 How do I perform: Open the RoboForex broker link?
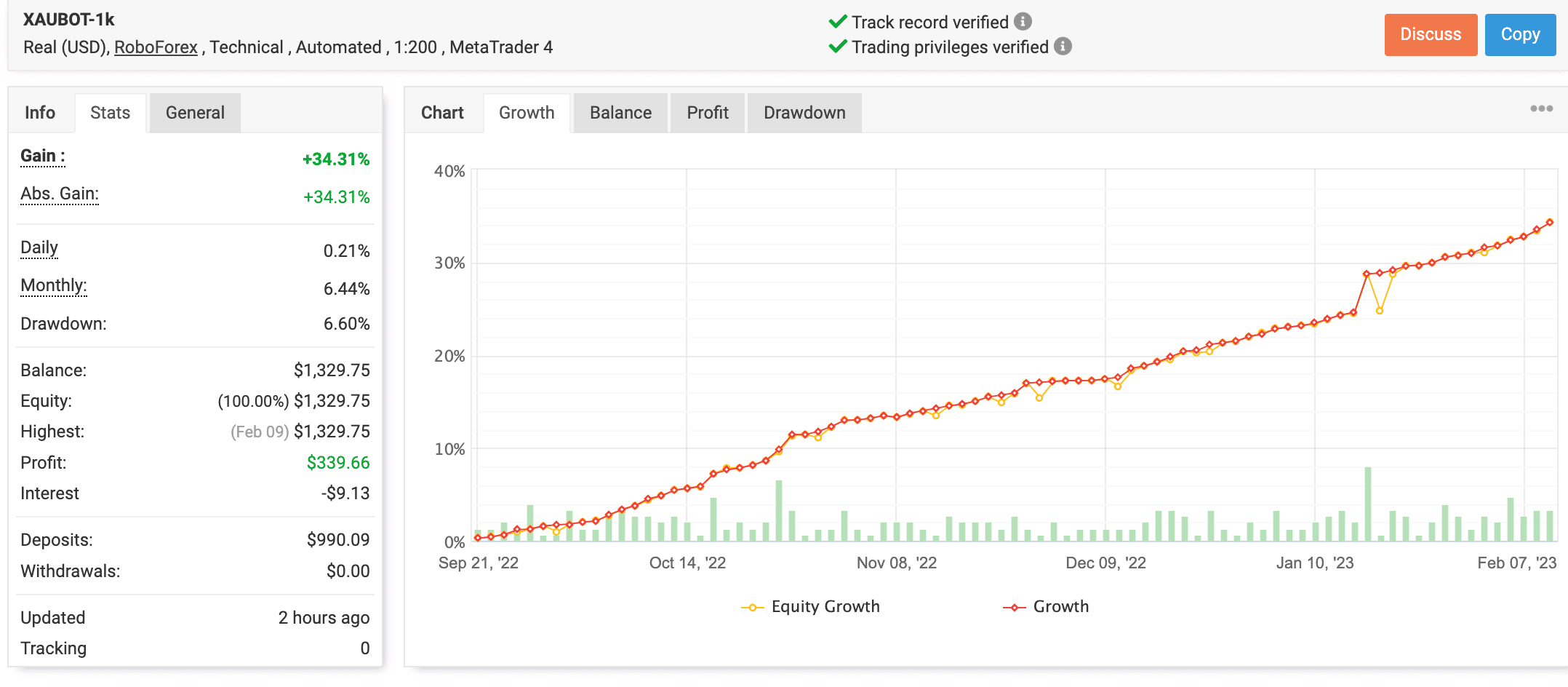point(156,47)
